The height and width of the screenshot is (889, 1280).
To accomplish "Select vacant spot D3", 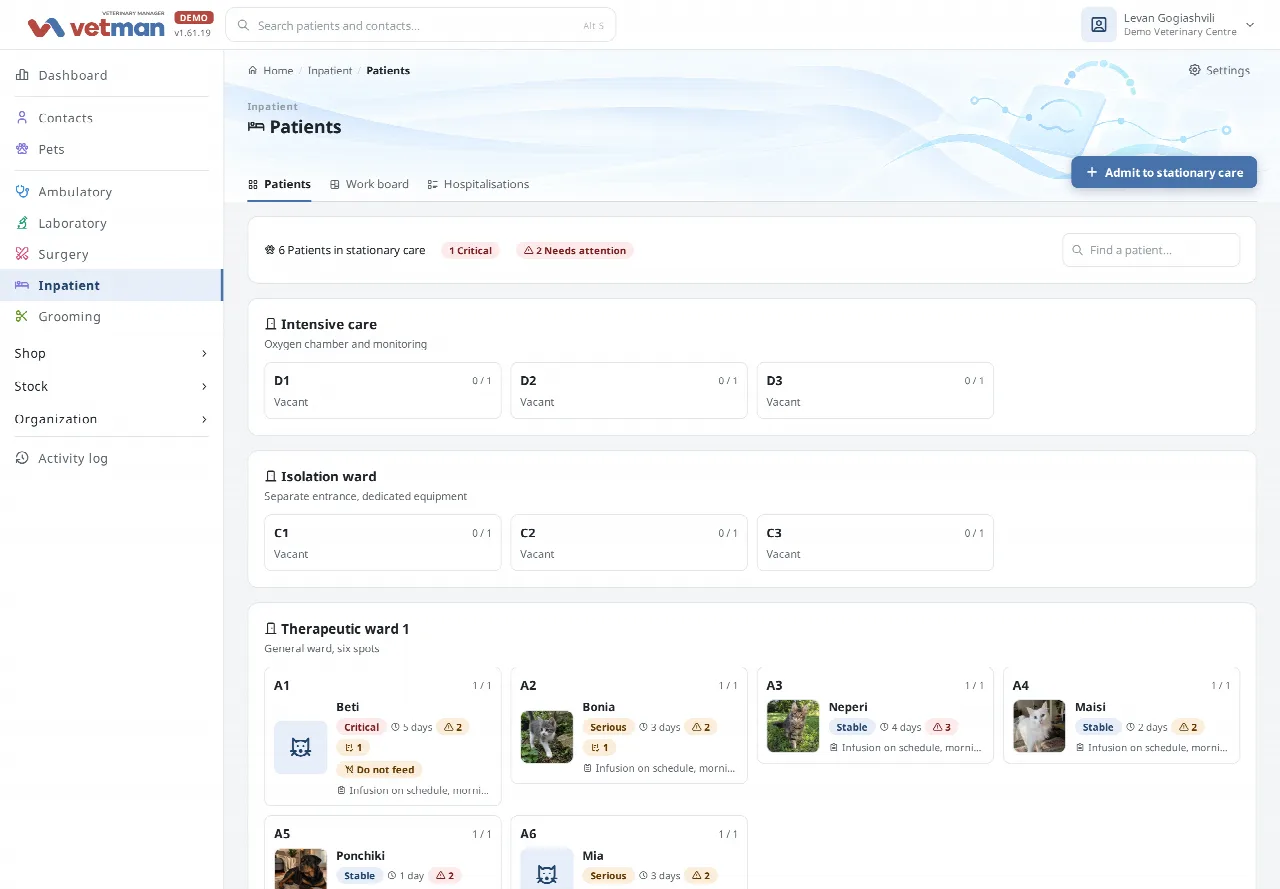I will (x=875, y=390).
